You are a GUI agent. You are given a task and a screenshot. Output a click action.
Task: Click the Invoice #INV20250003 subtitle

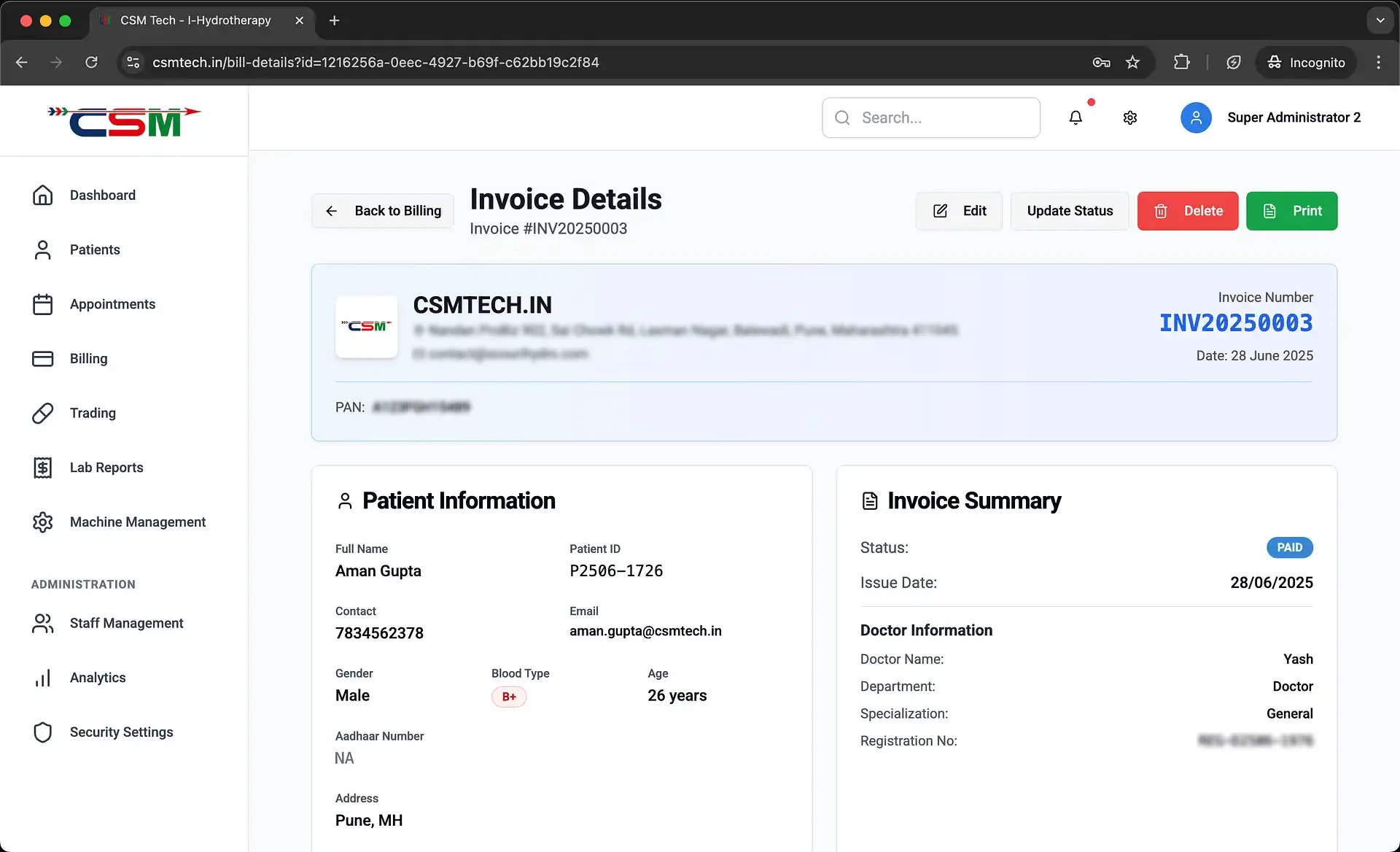tap(548, 228)
